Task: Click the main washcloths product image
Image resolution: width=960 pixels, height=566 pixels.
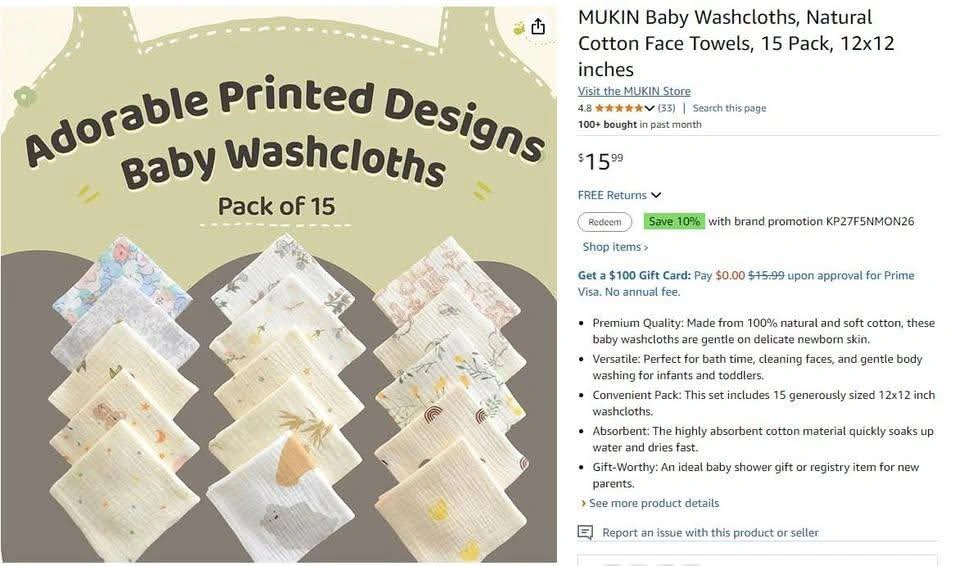Action: (279, 284)
